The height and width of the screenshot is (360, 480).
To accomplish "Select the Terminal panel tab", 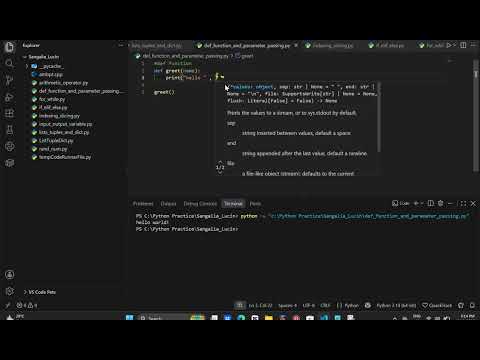I will click(233, 204).
